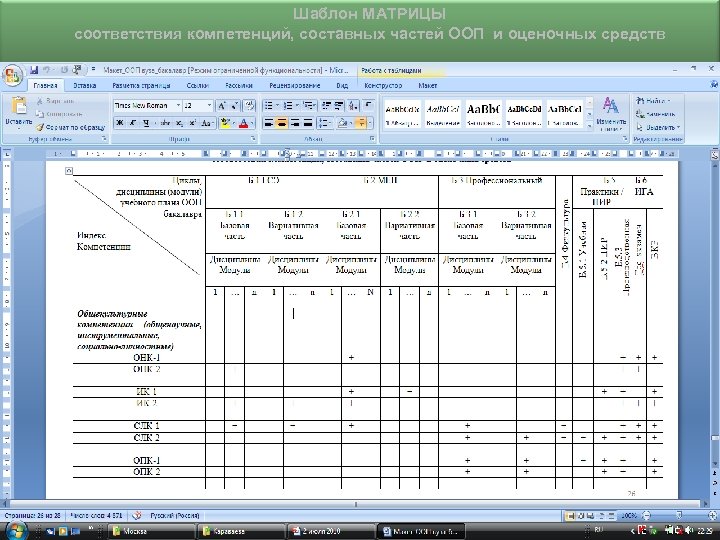The image size is (720, 540).
Task: Open the line spacing dropdown
Action: pyautogui.click(x=325, y=123)
